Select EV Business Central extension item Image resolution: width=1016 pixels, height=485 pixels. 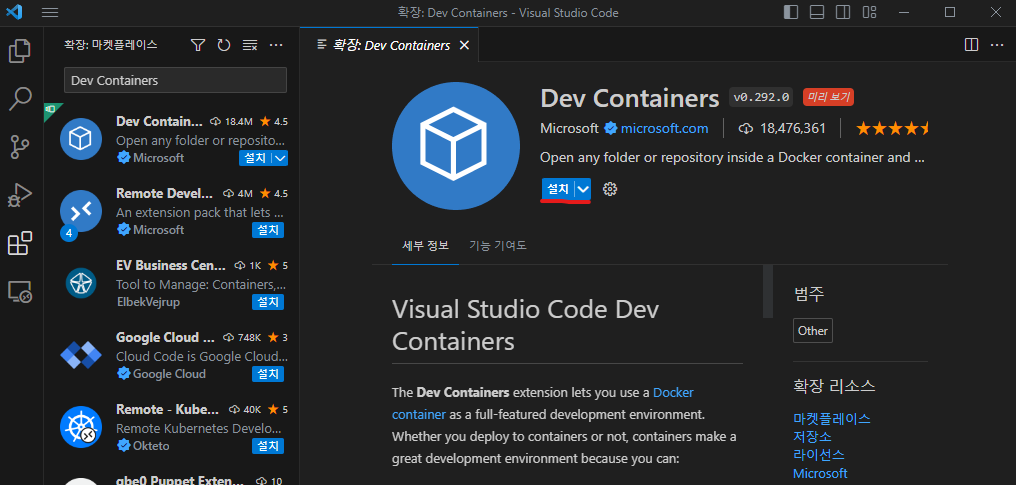click(172, 283)
